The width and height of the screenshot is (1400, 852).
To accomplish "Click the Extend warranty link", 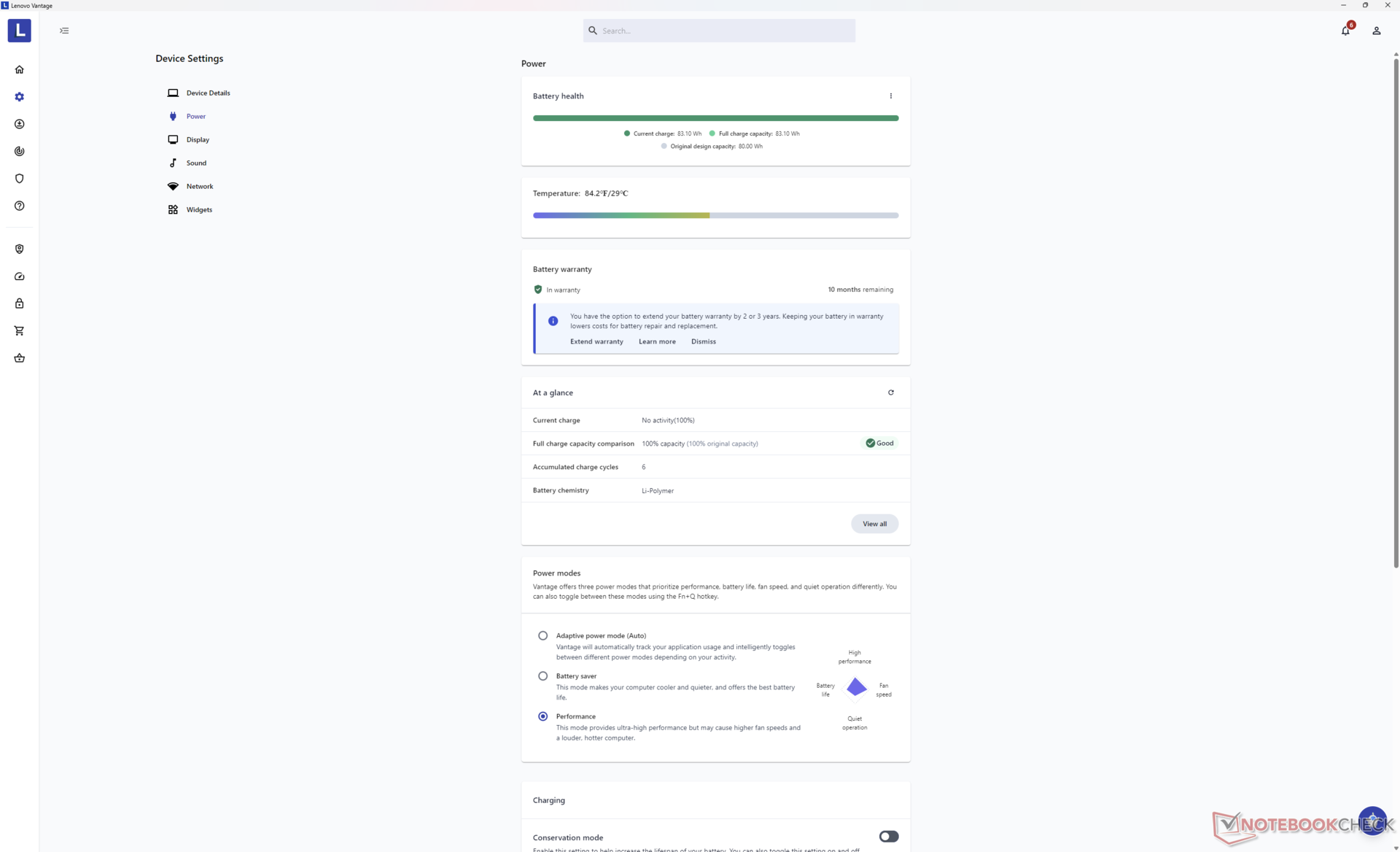I will pyautogui.click(x=596, y=341).
